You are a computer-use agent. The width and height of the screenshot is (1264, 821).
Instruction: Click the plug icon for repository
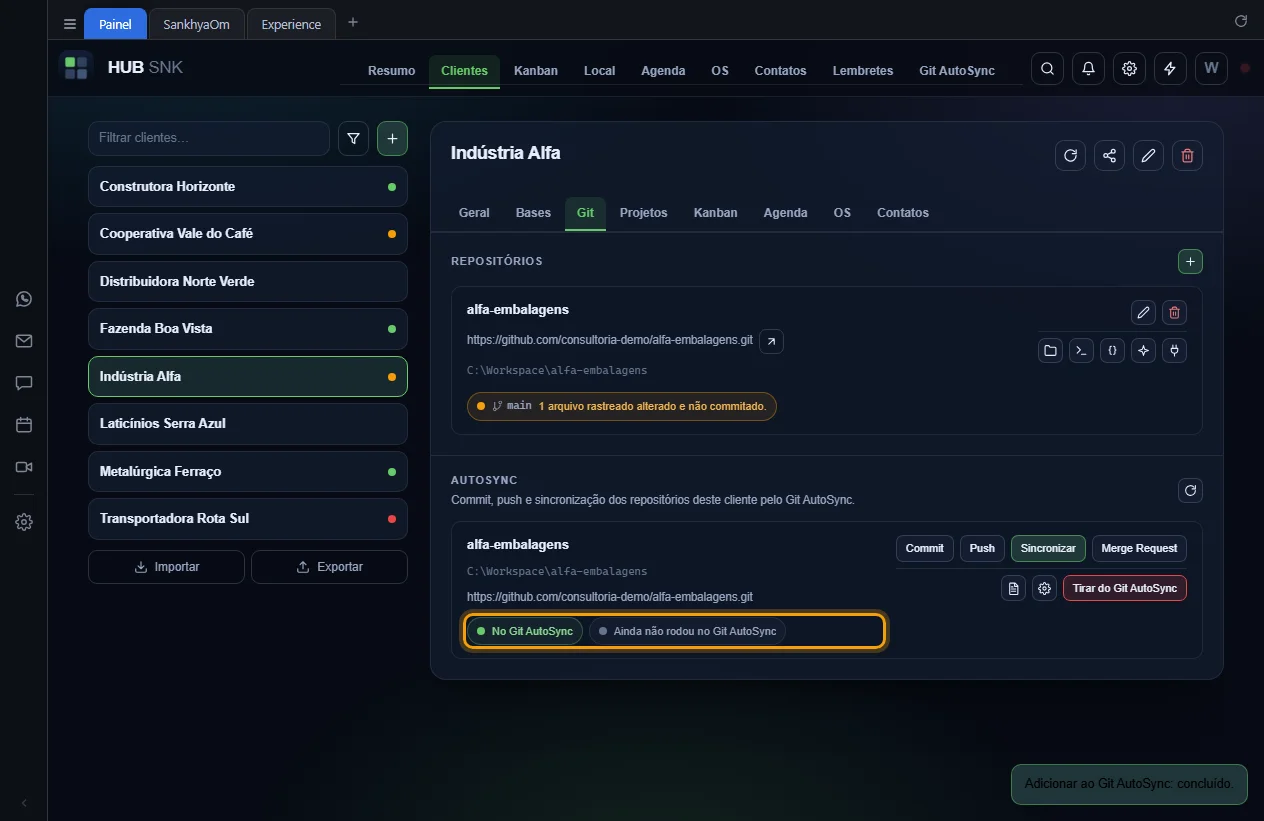pyautogui.click(x=1174, y=351)
